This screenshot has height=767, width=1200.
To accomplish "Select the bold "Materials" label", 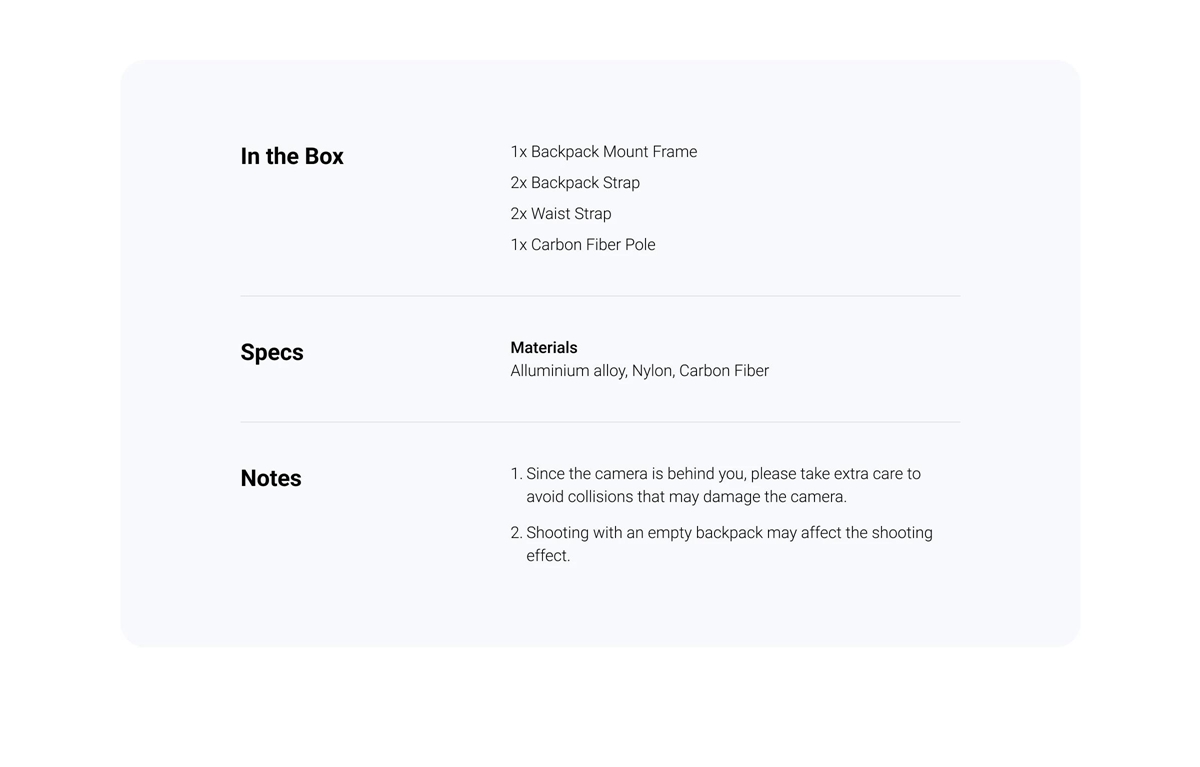I will tap(544, 348).
